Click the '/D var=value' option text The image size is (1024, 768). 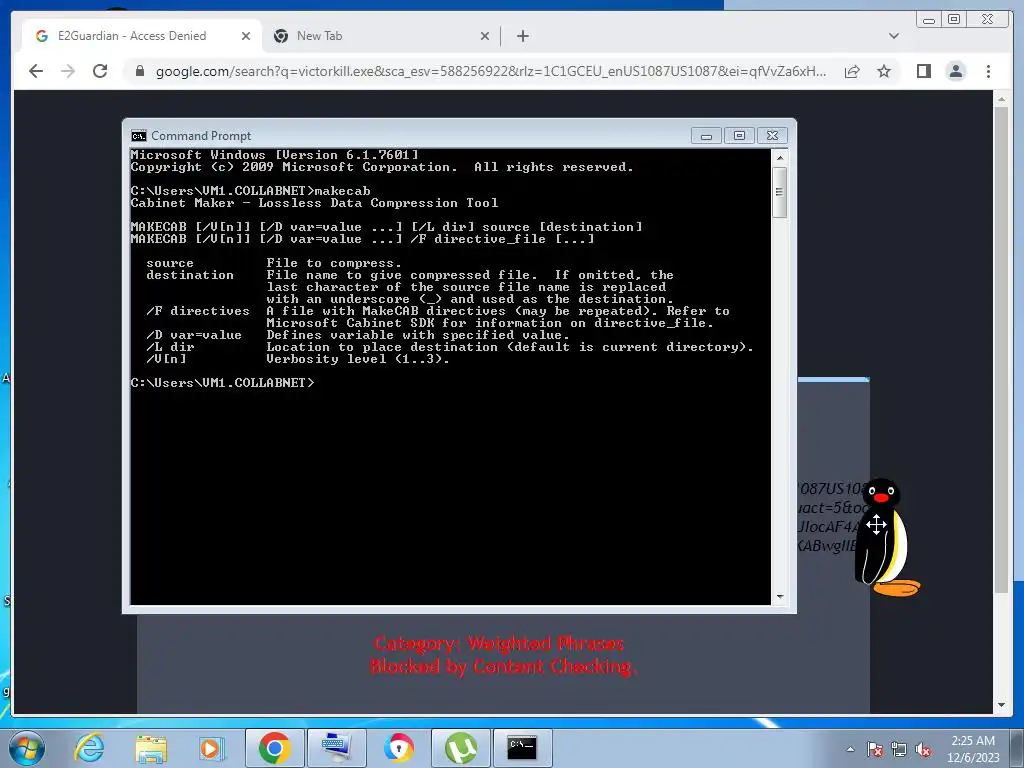(x=194, y=335)
